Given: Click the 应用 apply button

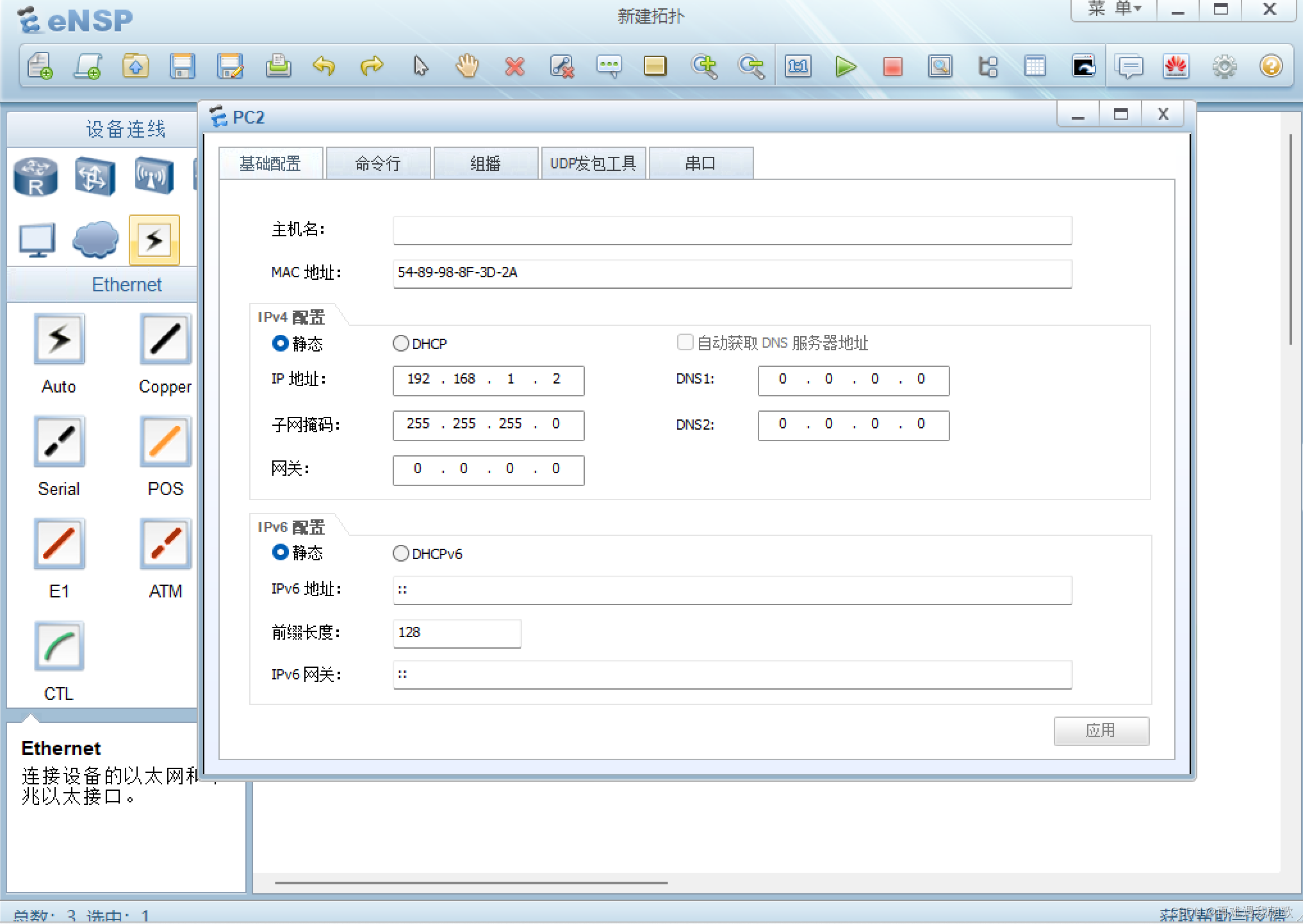Looking at the screenshot, I should [x=1101, y=731].
